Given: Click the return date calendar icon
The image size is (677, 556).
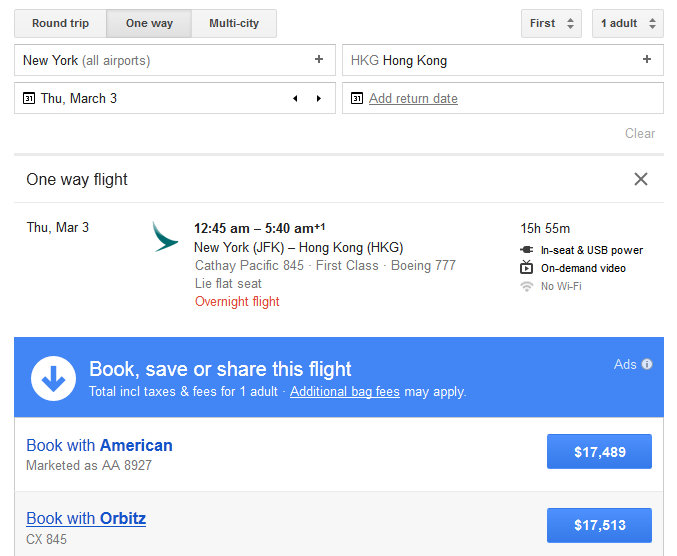Looking at the screenshot, I should [357, 98].
